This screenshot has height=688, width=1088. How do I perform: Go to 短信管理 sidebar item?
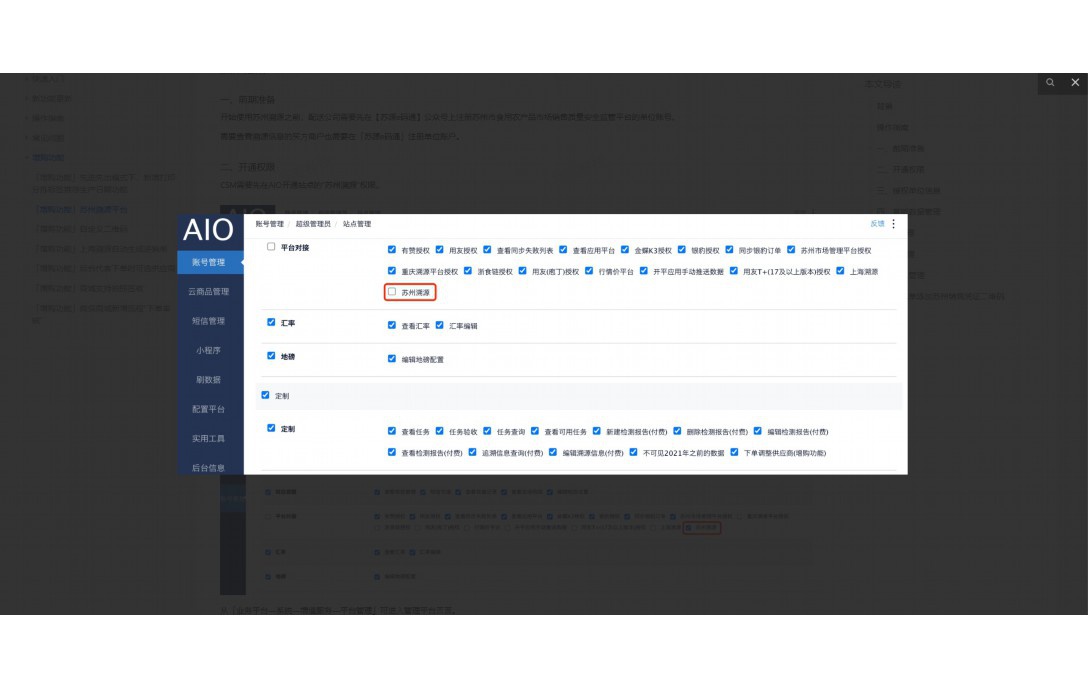[209, 321]
